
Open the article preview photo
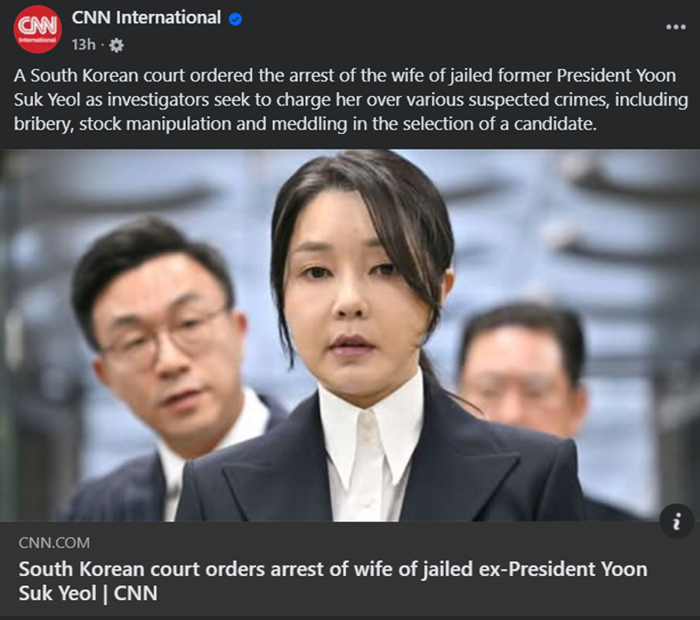coord(350,335)
